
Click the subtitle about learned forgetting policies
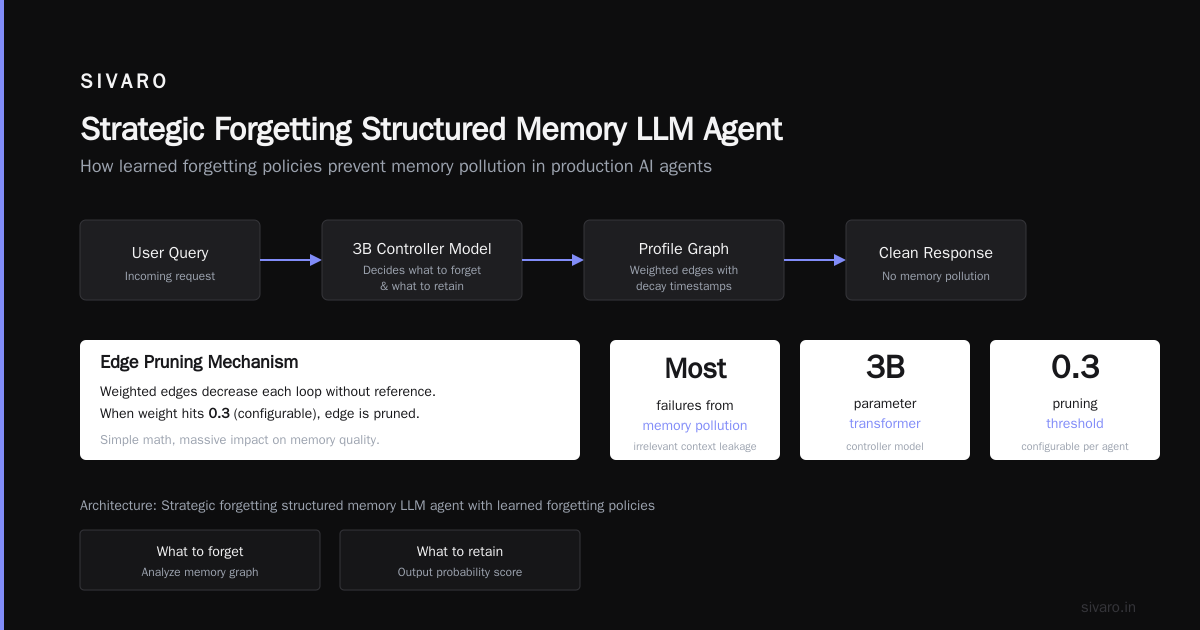[396, 166]
